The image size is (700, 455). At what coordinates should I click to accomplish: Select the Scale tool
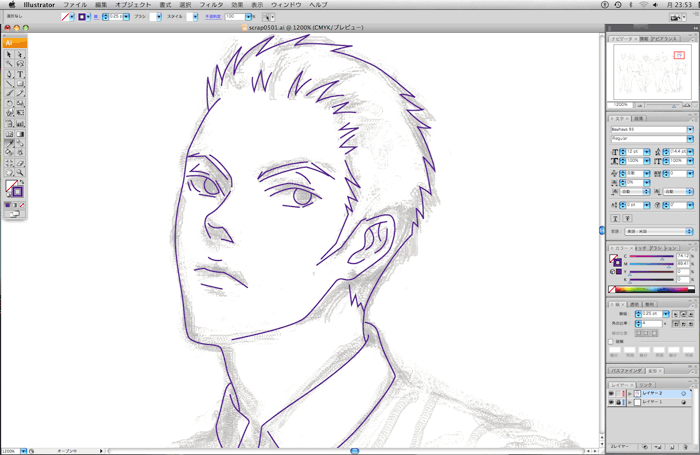(20, 104)
